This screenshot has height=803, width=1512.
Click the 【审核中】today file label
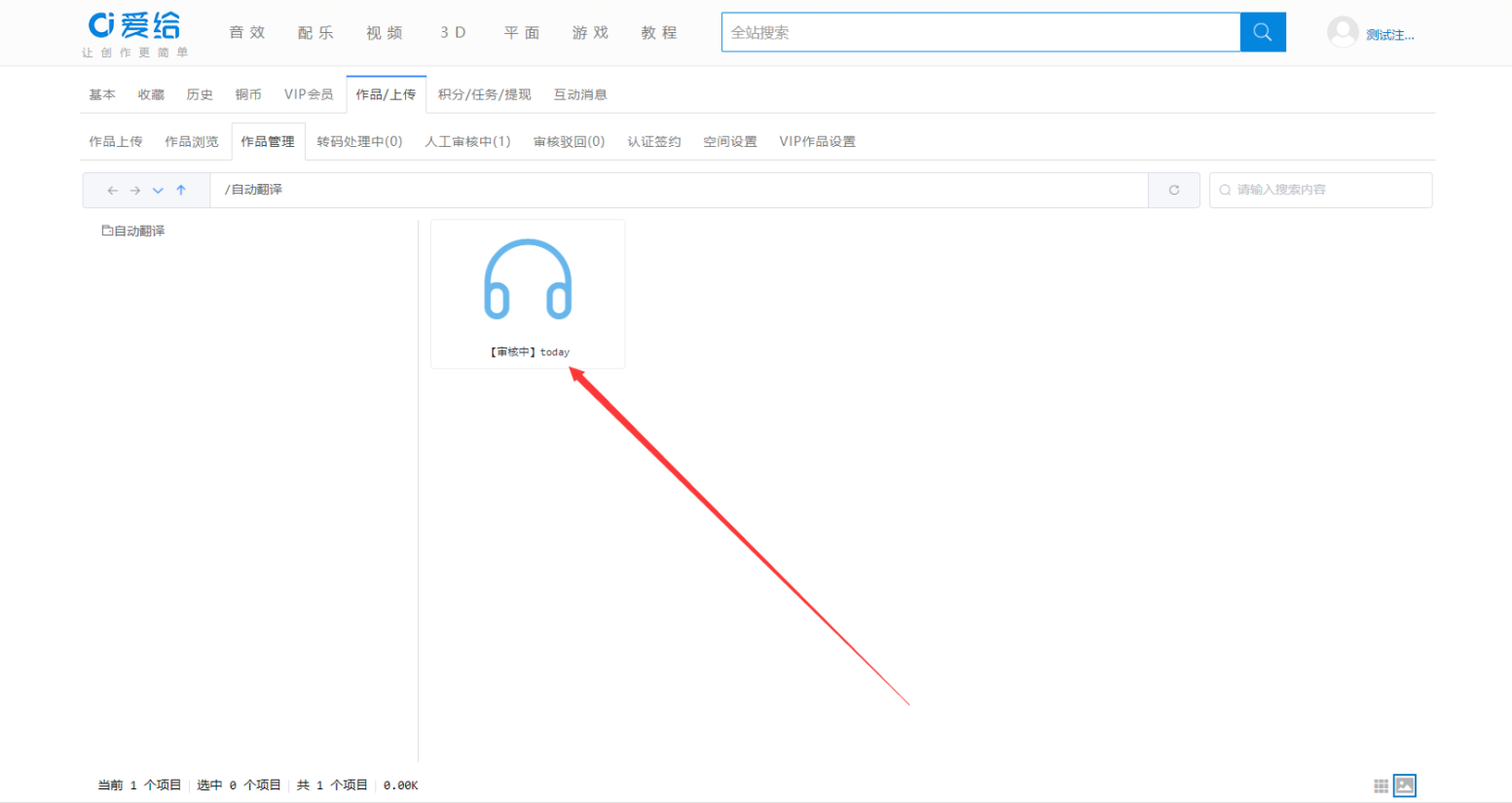pyautogui.click(x=529, y=352)
